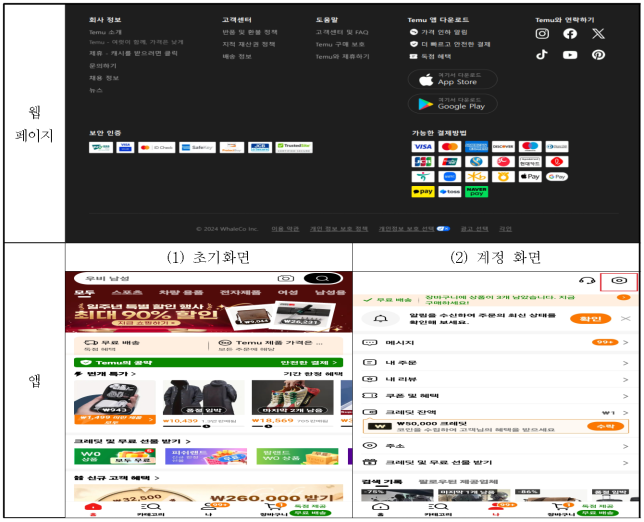644x522 pixels.
Task: Open the '내 리뷰' row chevron
Action: tap(626, 379)
